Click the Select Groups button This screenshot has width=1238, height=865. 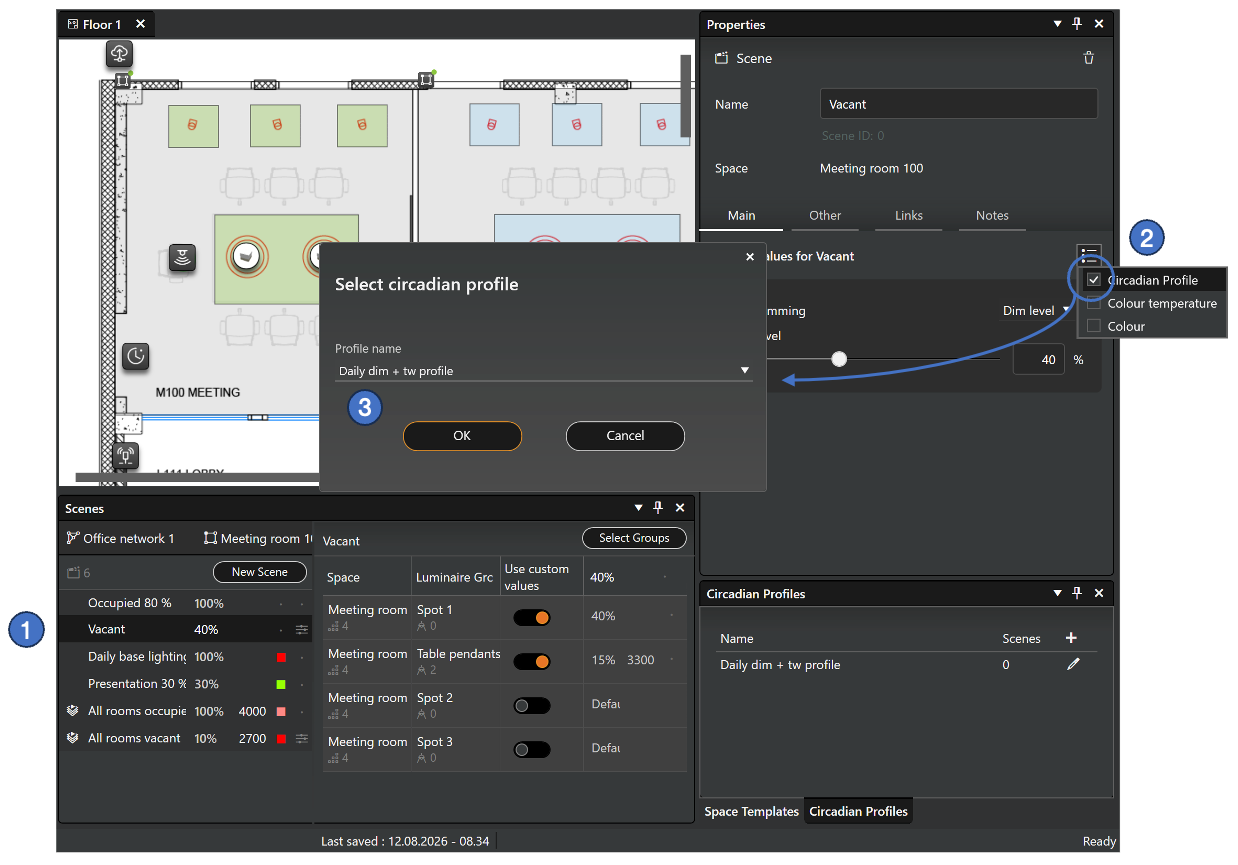click(634, 538)
